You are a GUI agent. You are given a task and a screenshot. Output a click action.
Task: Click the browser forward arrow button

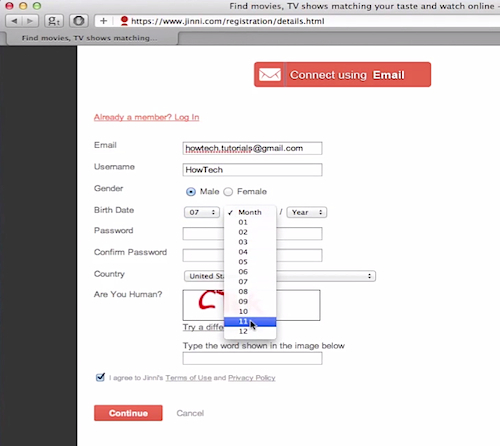point(30,21)
